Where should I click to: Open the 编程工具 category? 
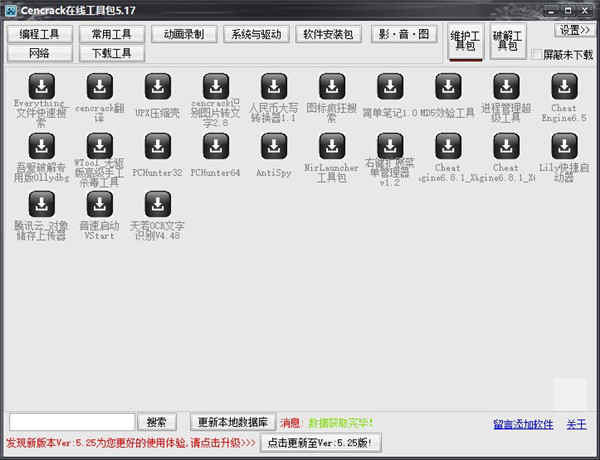click(x=40, y=34)
